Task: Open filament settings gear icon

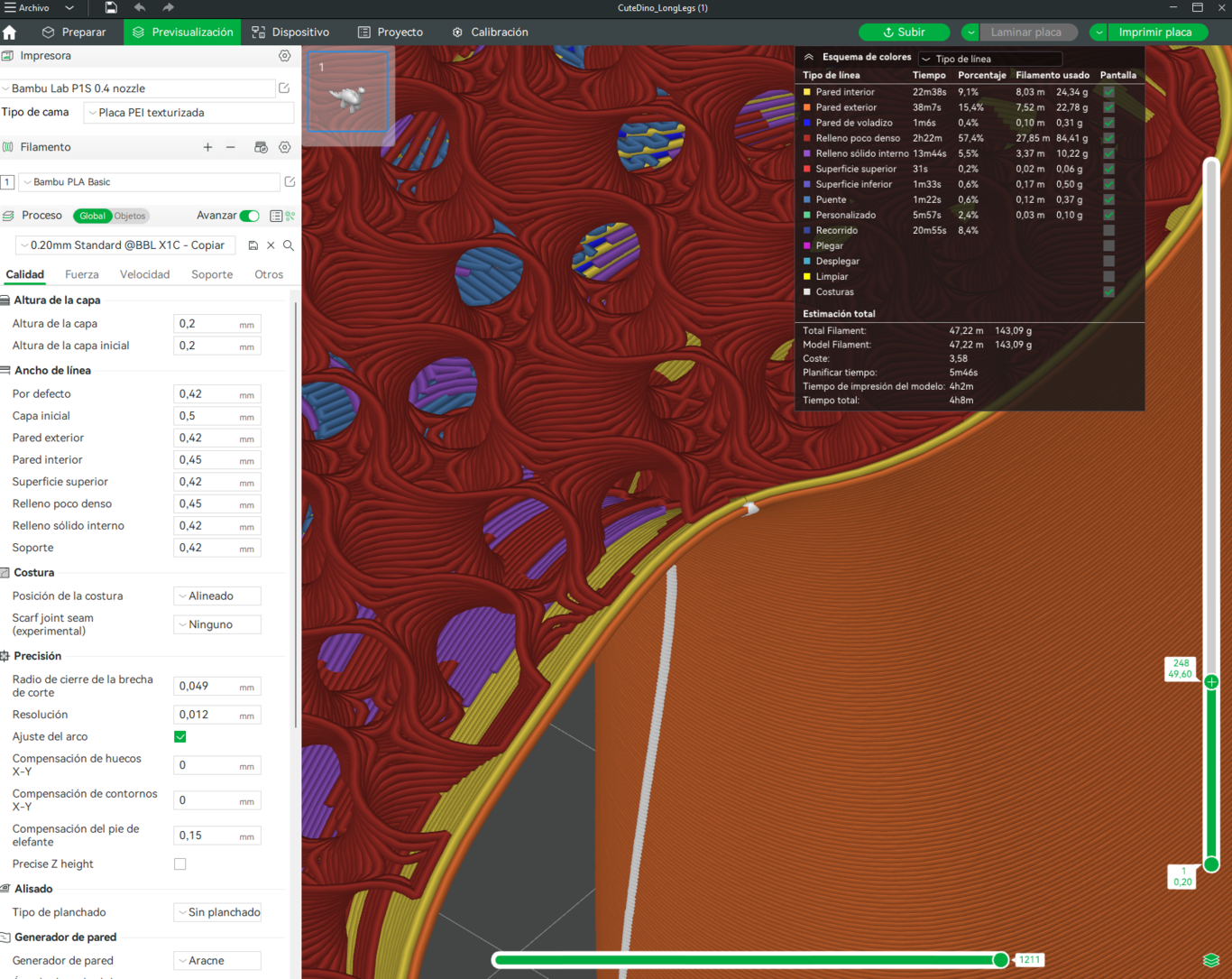Action: 284,147
